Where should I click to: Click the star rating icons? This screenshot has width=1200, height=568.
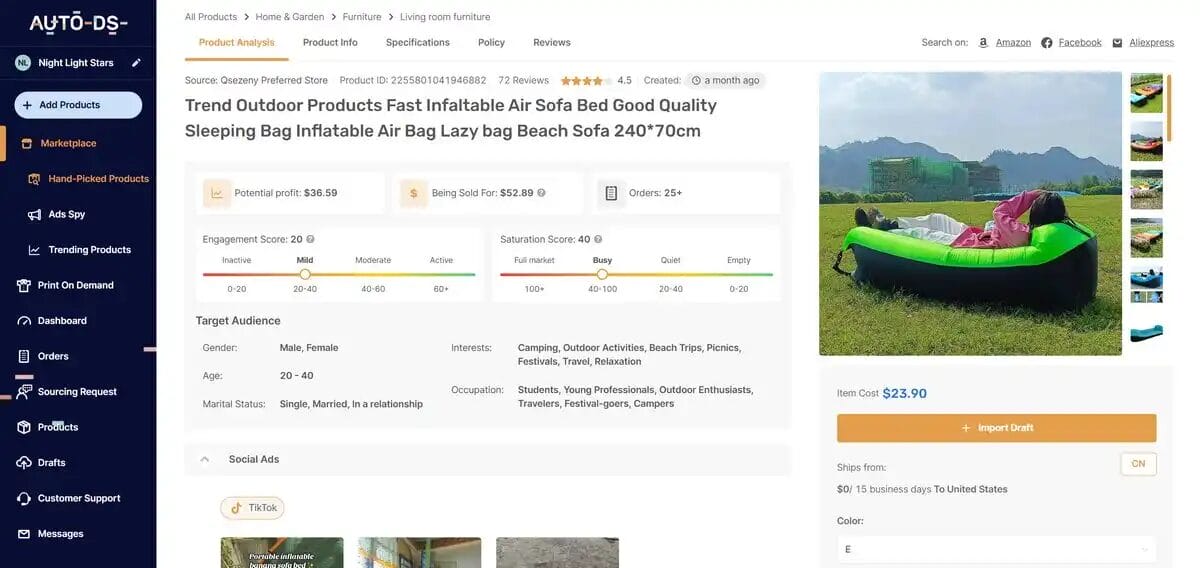[588, 81]
